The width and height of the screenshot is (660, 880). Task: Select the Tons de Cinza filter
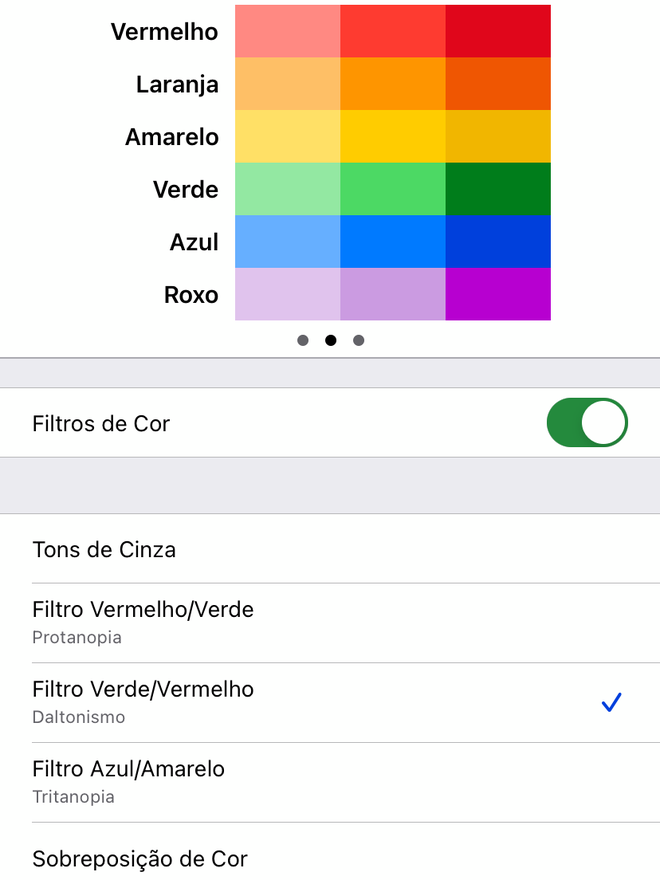coord(330,549)
